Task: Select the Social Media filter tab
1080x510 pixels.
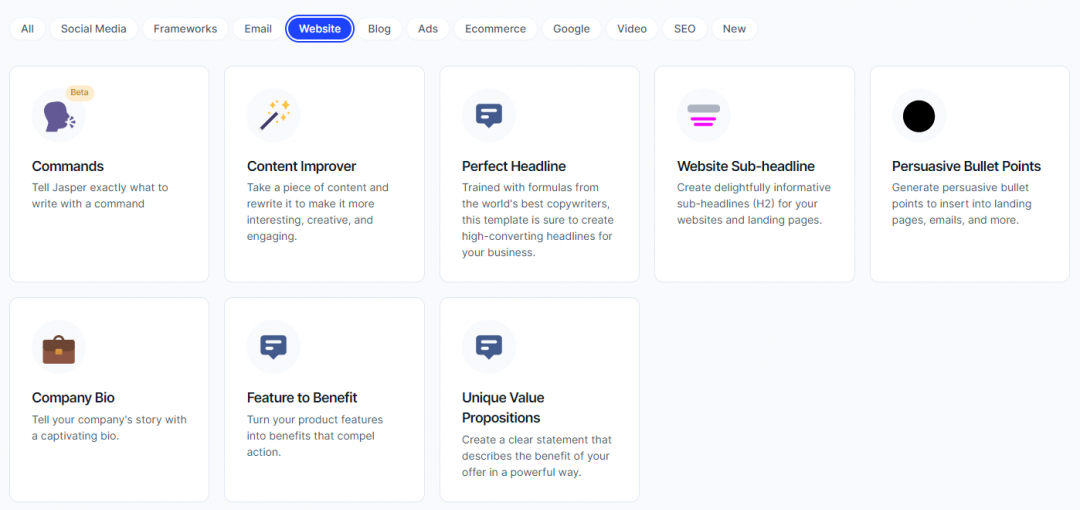Action: [94, 29]
